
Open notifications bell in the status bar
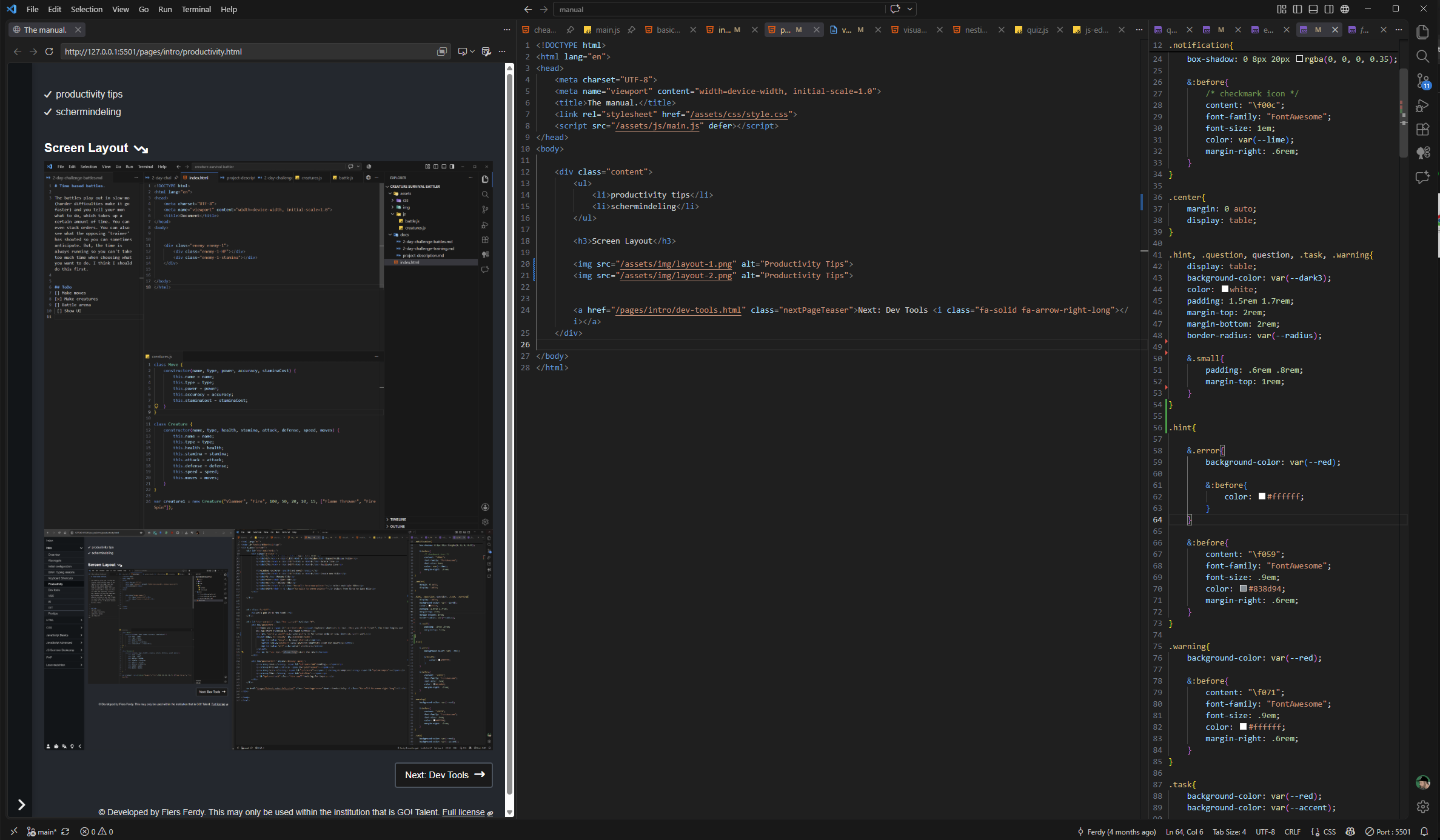pos(1424,832)
